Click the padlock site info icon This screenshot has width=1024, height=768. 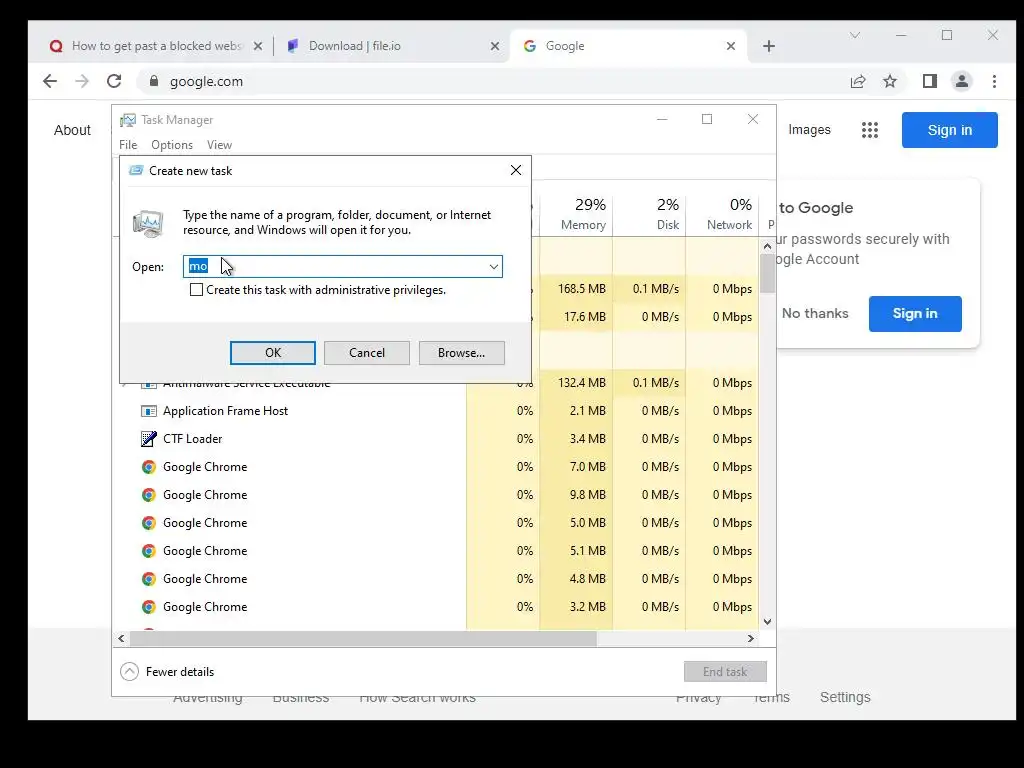tap(154, 81)
